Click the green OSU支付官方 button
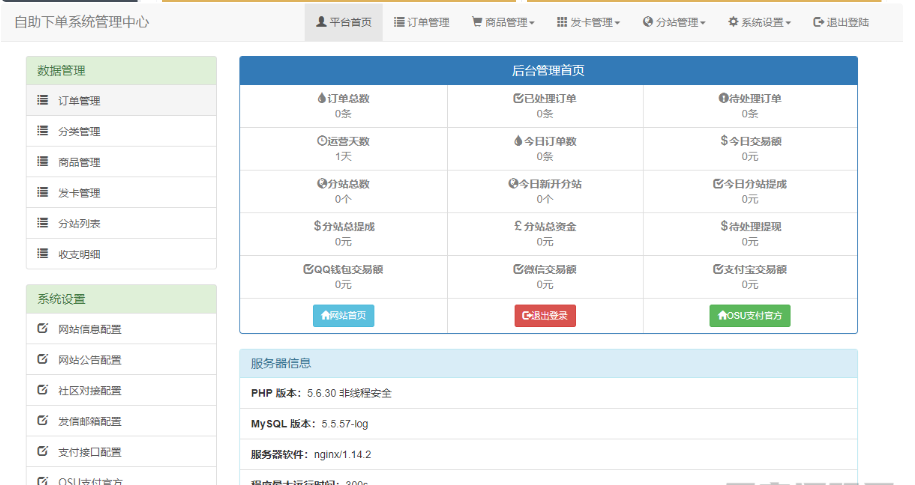Screen dimensions: 915x485 coord(750,316)
